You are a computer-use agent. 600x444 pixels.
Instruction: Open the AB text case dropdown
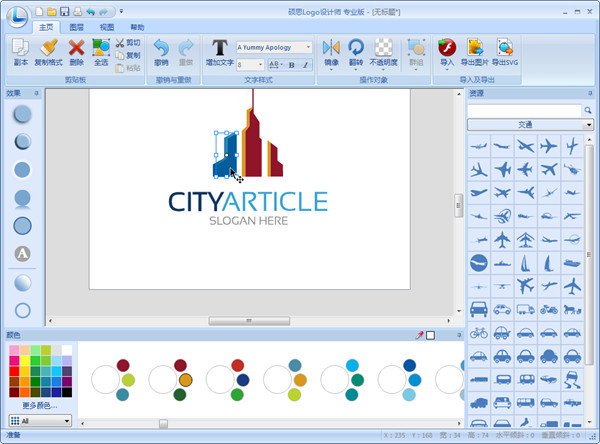tap(276, 65)
